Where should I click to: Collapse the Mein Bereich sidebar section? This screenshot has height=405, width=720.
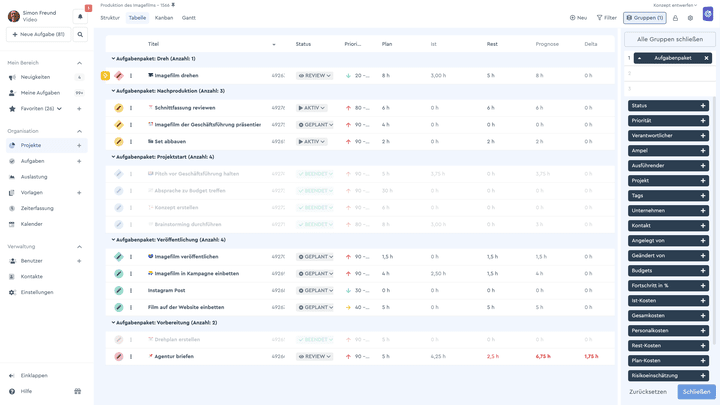tap(79, 63)
